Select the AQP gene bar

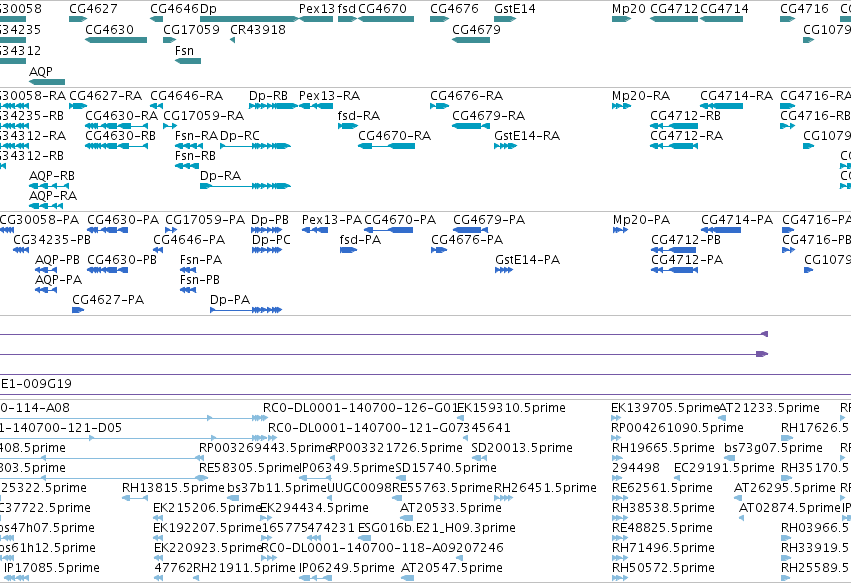point(47,82)
